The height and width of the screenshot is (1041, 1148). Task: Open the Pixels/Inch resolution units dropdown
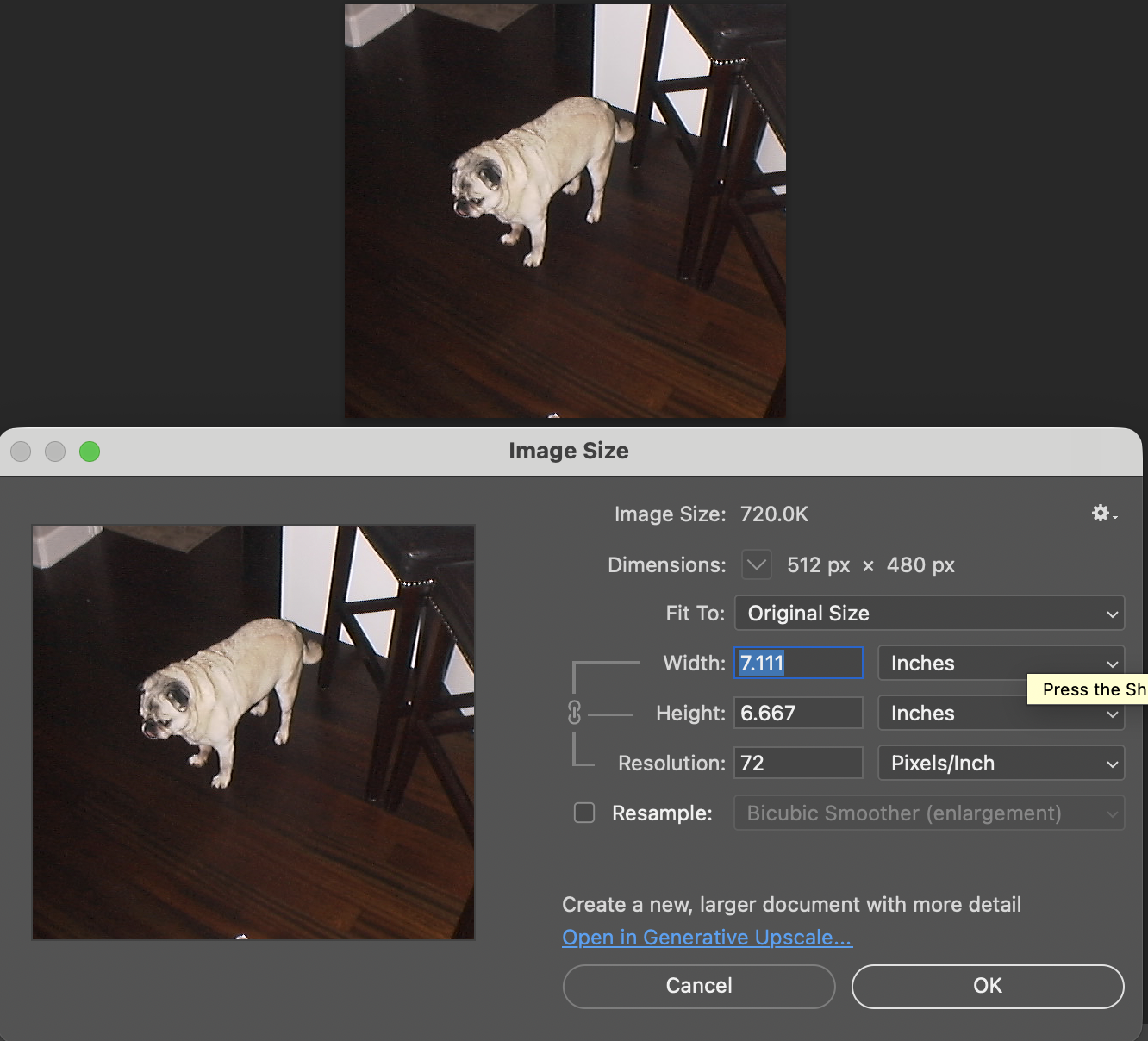coord(1000,763)
